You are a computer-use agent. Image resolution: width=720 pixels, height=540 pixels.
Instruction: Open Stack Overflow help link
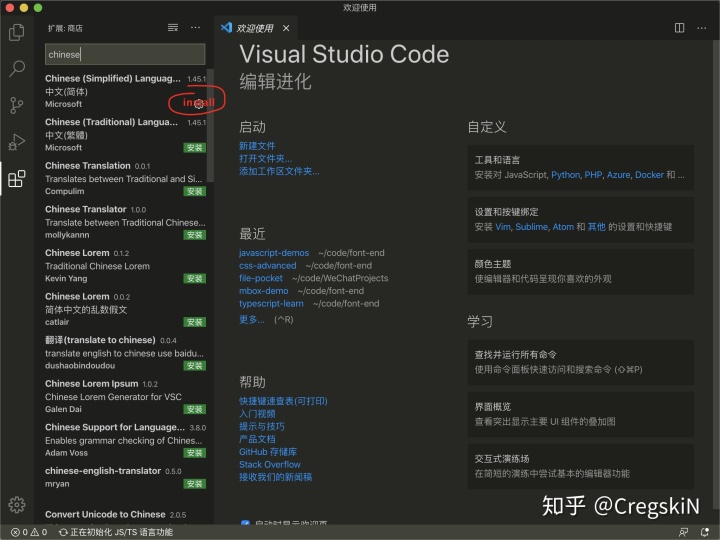click(270, 464)
